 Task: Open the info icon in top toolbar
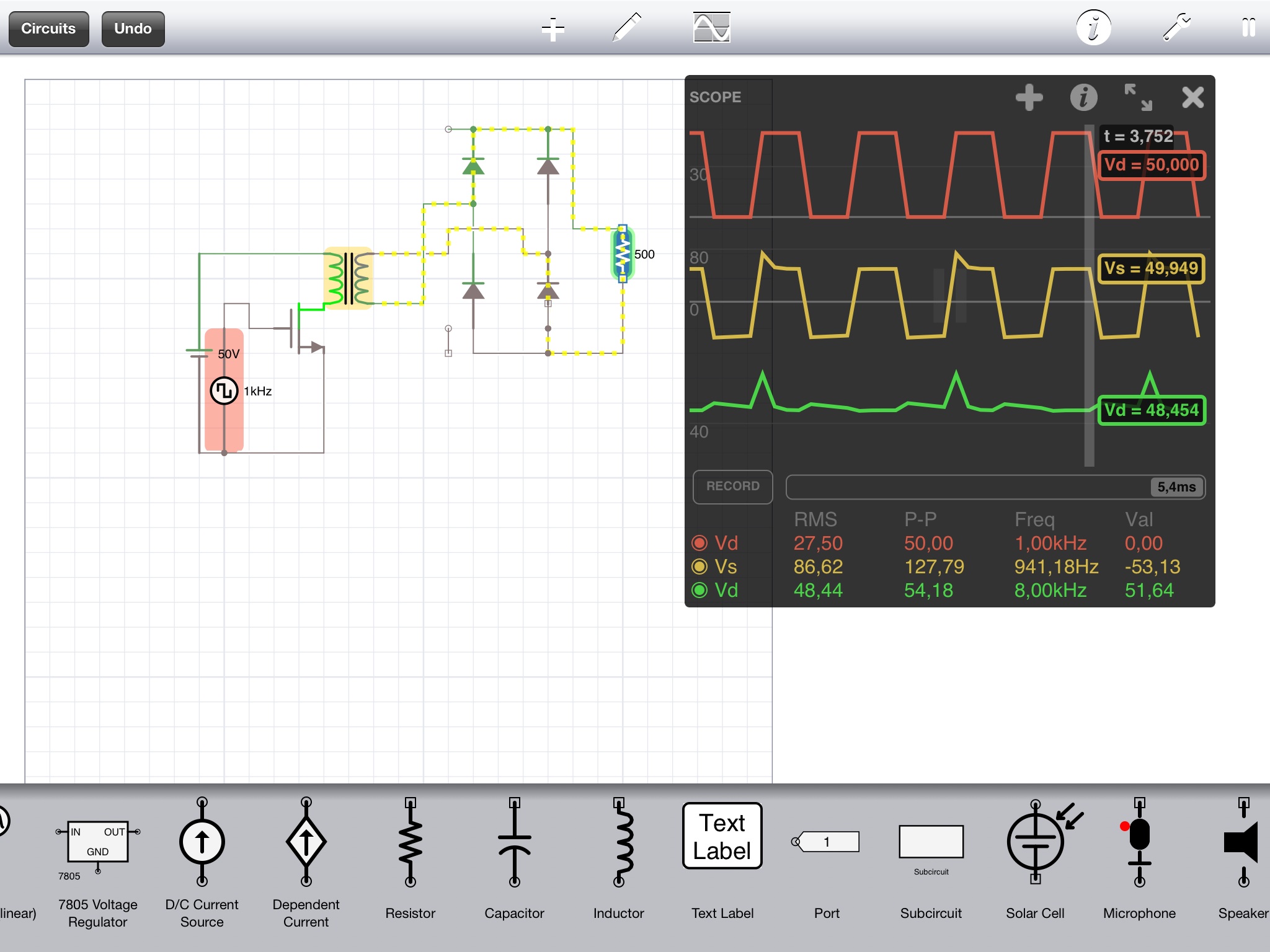click(x=1093, y=28)
